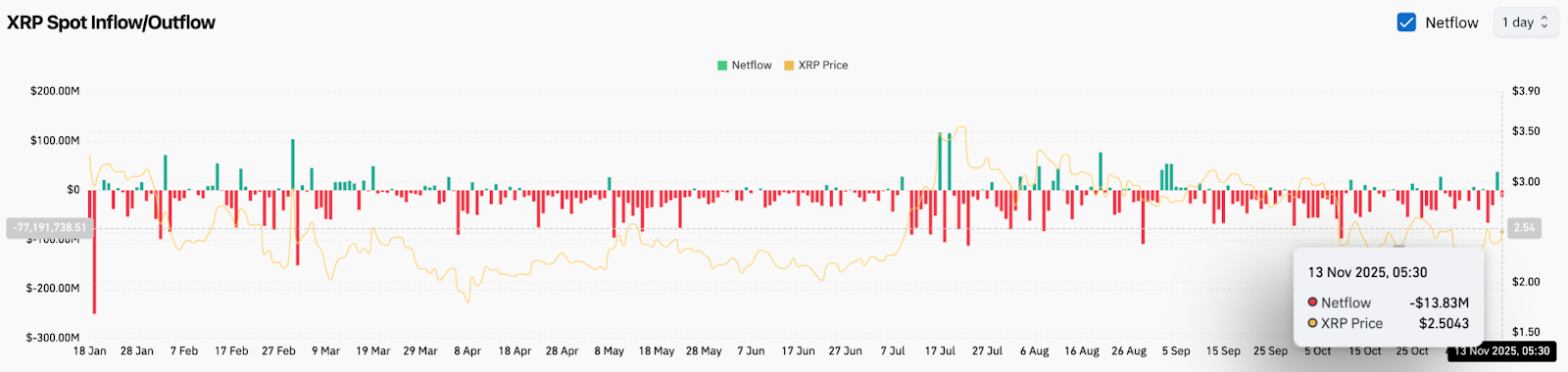Image resolution: width=1568 pixels, height=372 pixels.
Task: Click the 13 Nov 2025, 05:30 axis marker
Action: coord(1501,350)
